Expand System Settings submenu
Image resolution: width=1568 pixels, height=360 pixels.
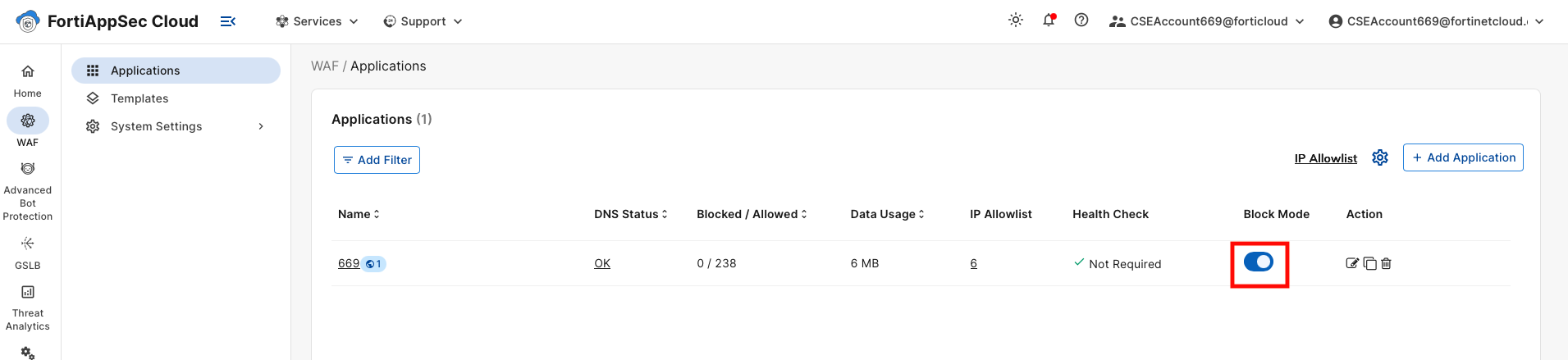176,126
